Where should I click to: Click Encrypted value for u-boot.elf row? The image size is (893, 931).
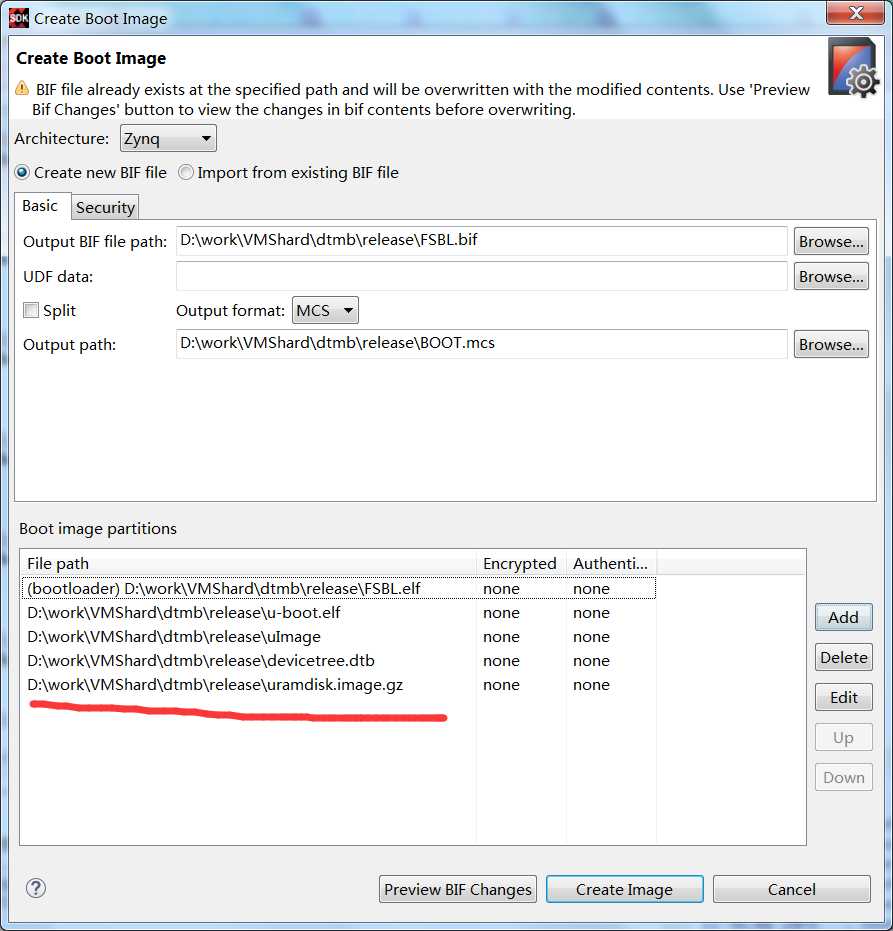click(x=501, y=613)
